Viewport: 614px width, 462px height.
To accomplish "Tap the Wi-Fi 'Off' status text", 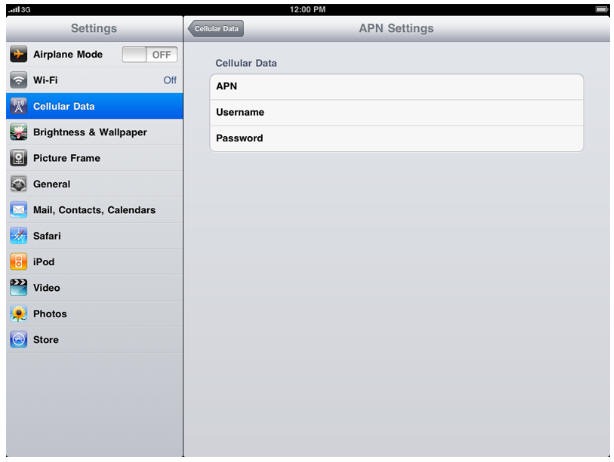I will point(170,80).
